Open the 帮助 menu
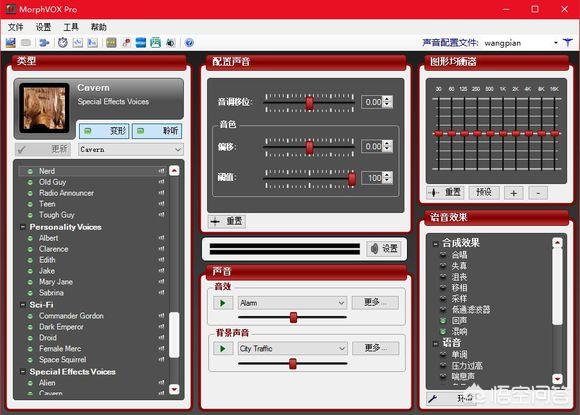 pos(99,27)
